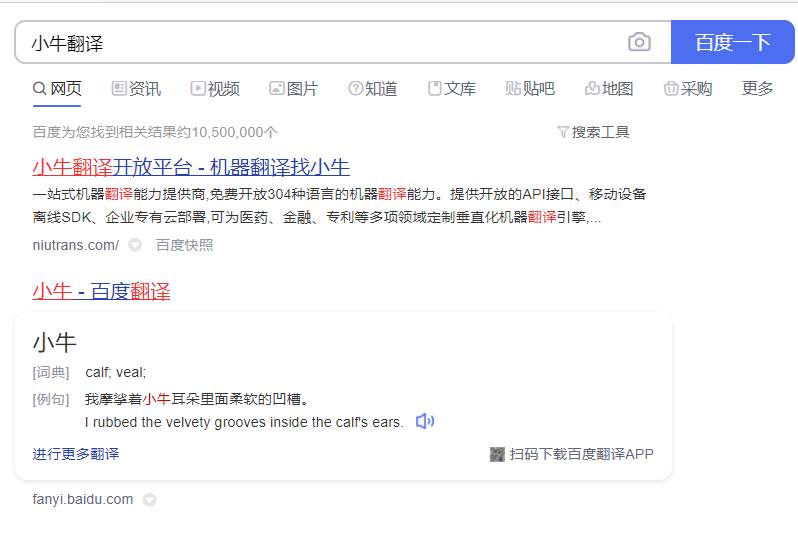Click the camera image-search icon

click(x=639, y=42)
